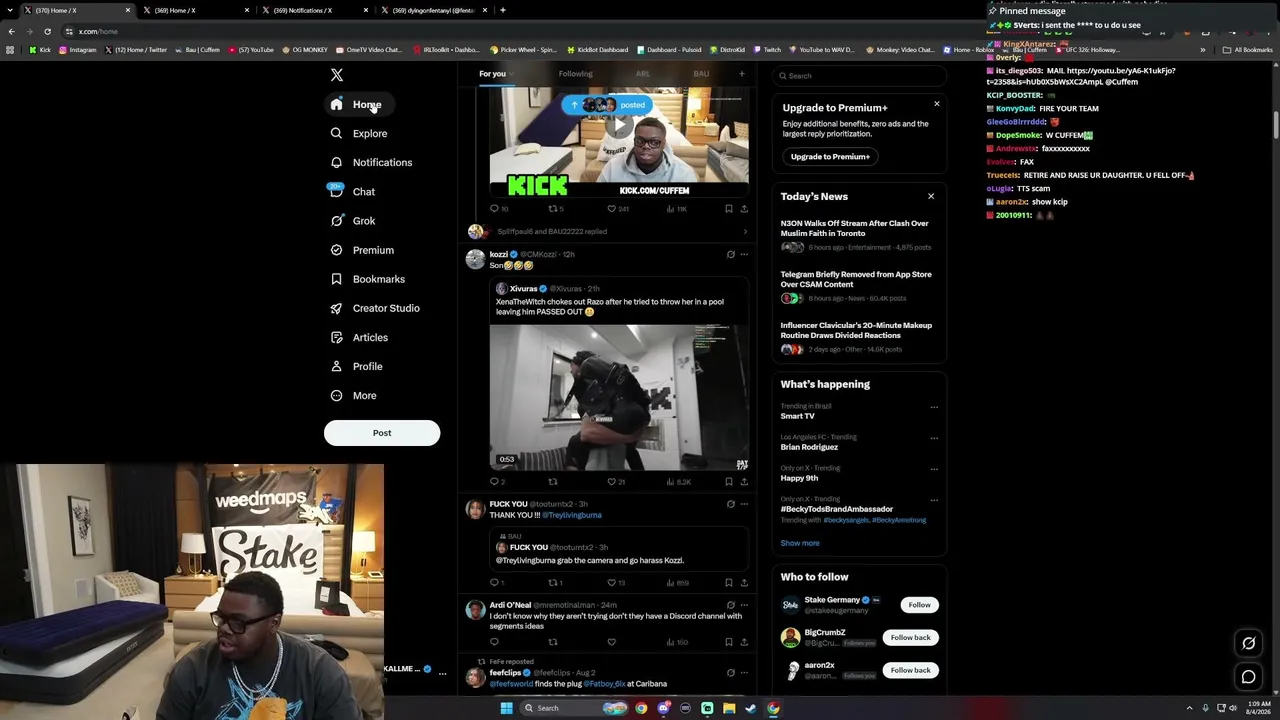
Task: Open Profile in the sidebar
Action: point(357,366)
